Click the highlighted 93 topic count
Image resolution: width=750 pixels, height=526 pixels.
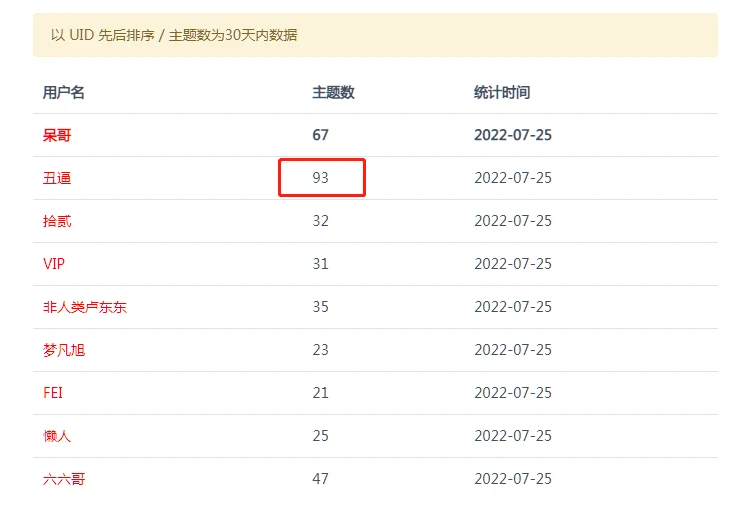[x=321, y=178]
